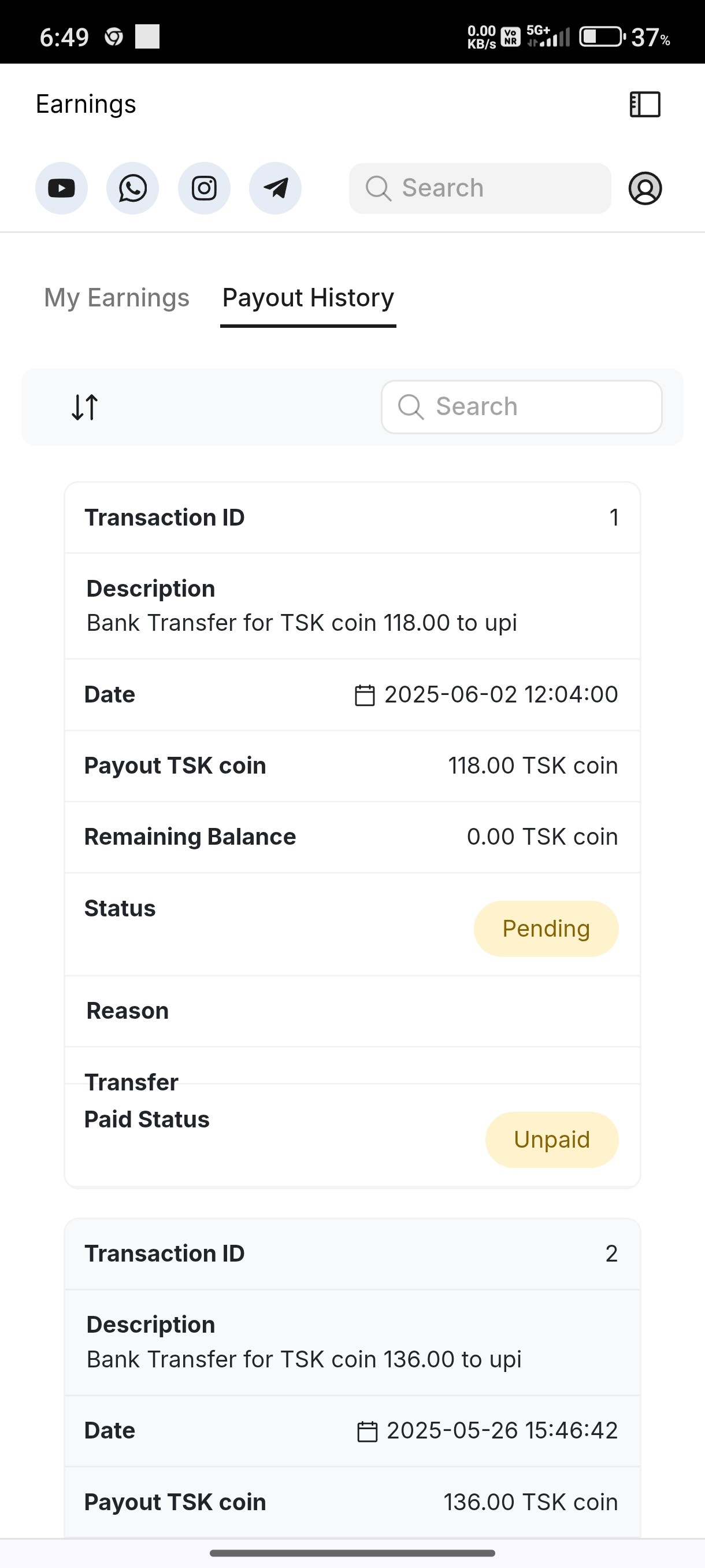Select the Transaction ID 2 row
Image resolution: width=705 pixels, height=1568 pixels.
[352, 1254]
